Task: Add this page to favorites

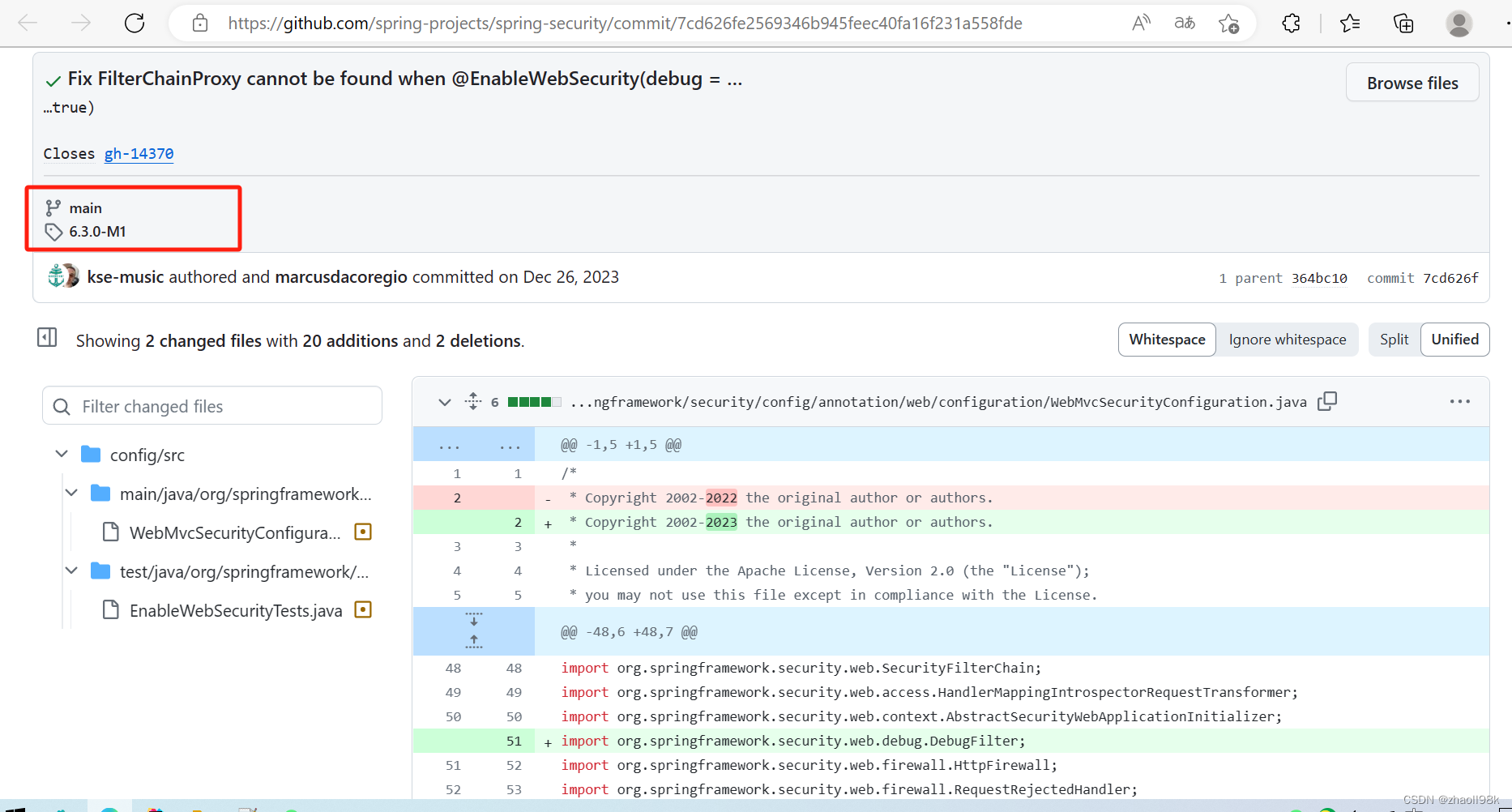Action: (x=1228, y=24)
